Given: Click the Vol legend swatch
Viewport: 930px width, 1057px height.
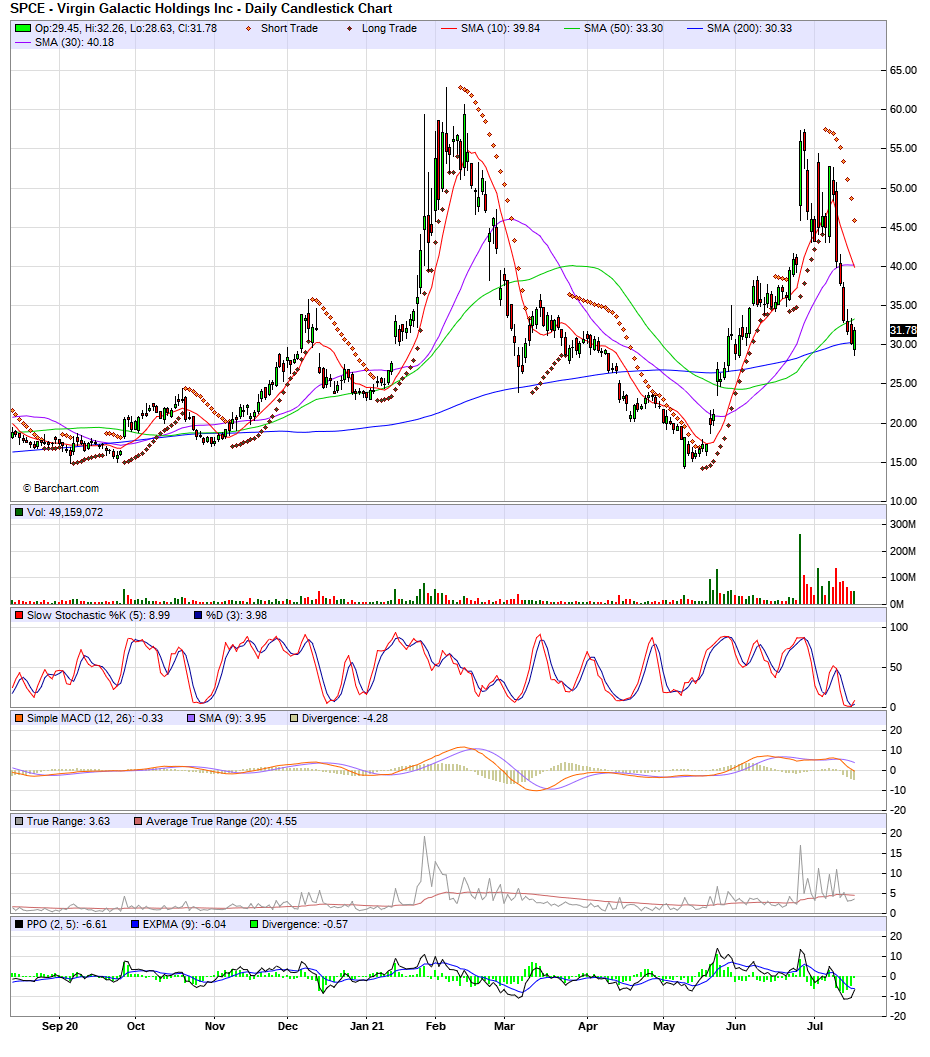Looking at the screenshot, I should [19, 512].
